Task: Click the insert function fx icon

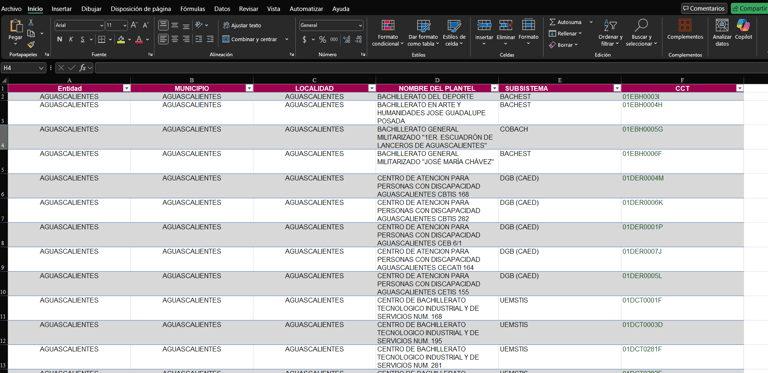Action: 83,68
